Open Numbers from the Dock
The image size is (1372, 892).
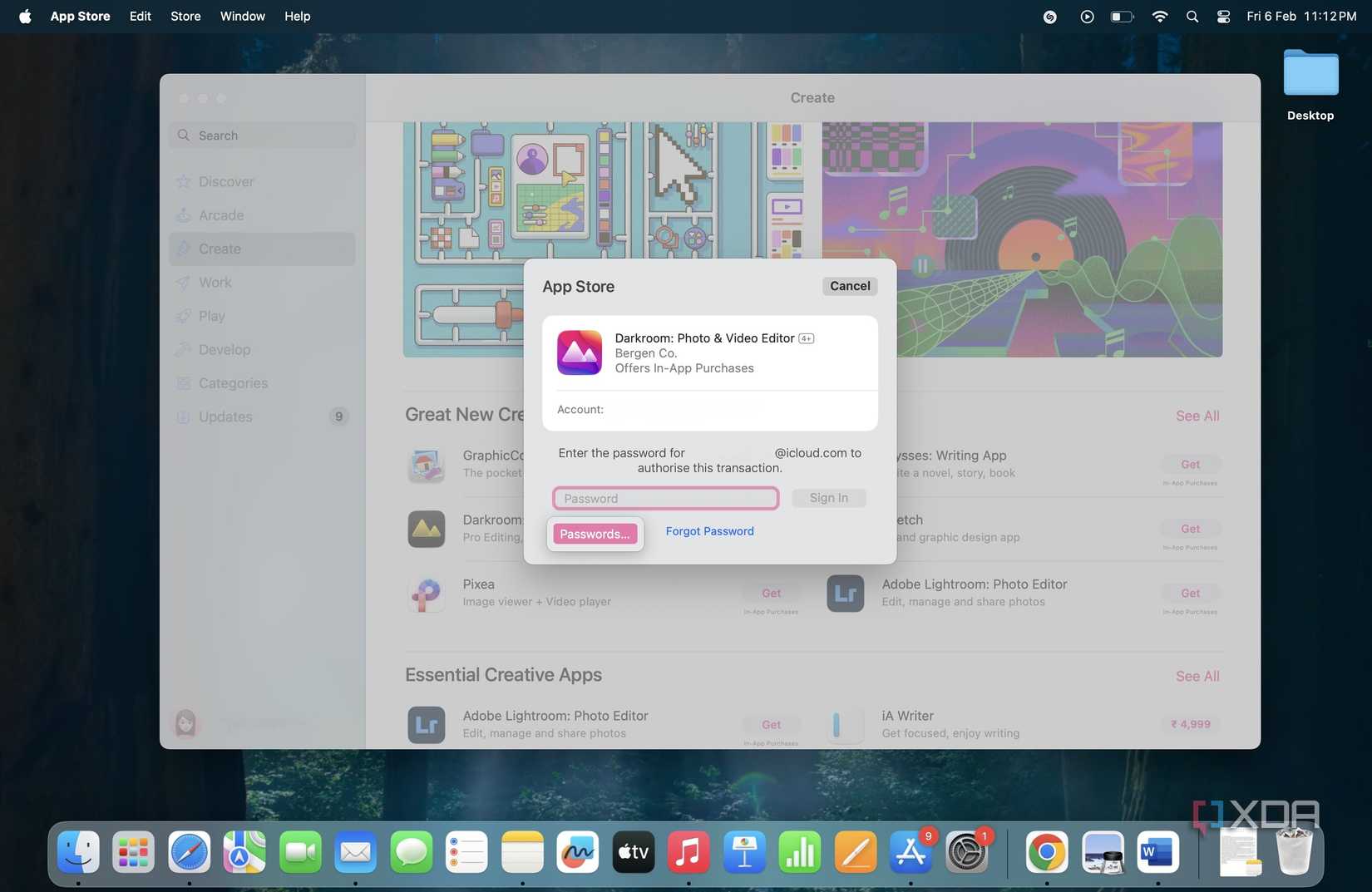point(800,851)
